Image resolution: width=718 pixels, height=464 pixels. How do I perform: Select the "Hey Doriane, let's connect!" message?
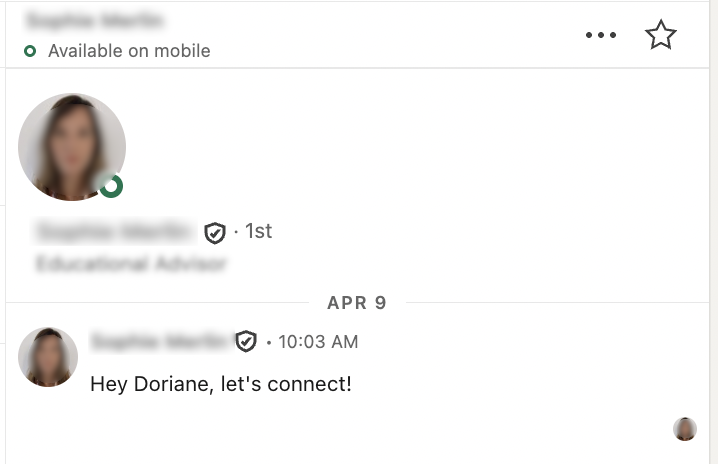[x=221, y=383]
